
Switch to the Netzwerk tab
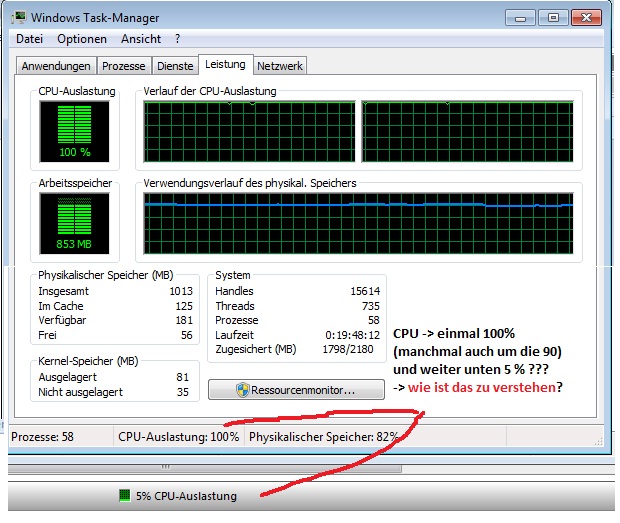pos(280,66)
